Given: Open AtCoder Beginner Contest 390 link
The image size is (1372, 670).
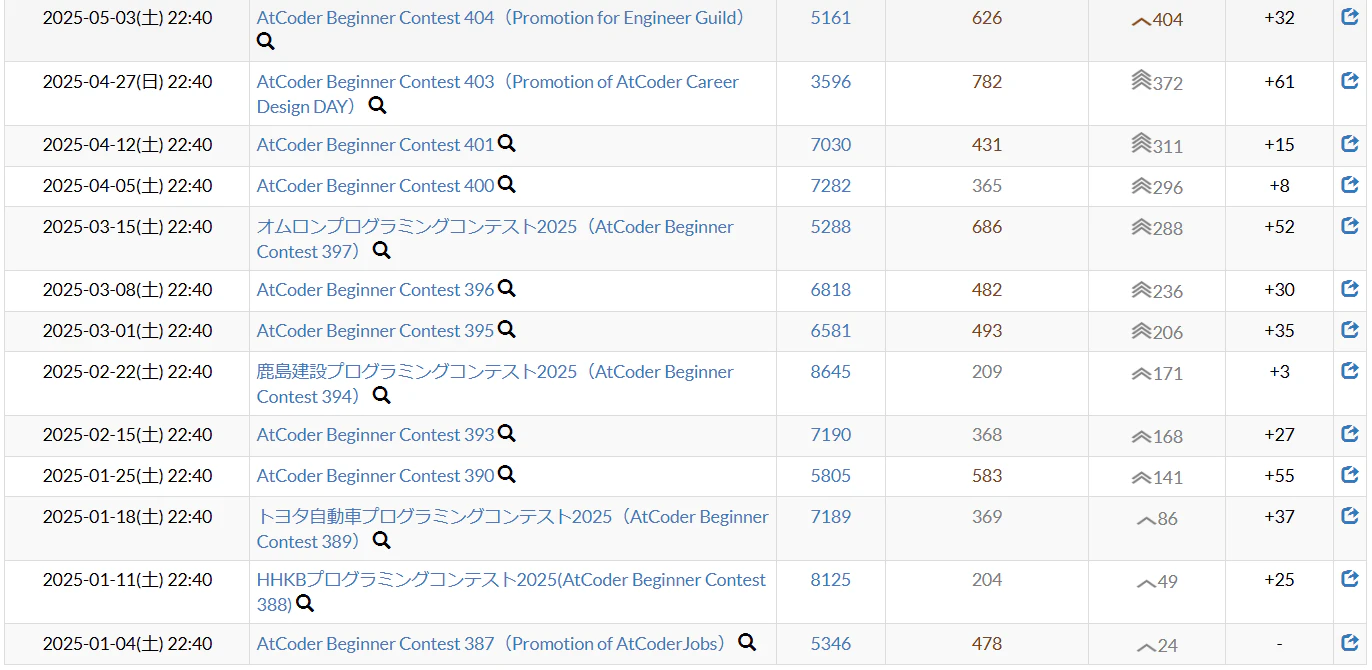Looking at the screenshot, I should point(376,476).
